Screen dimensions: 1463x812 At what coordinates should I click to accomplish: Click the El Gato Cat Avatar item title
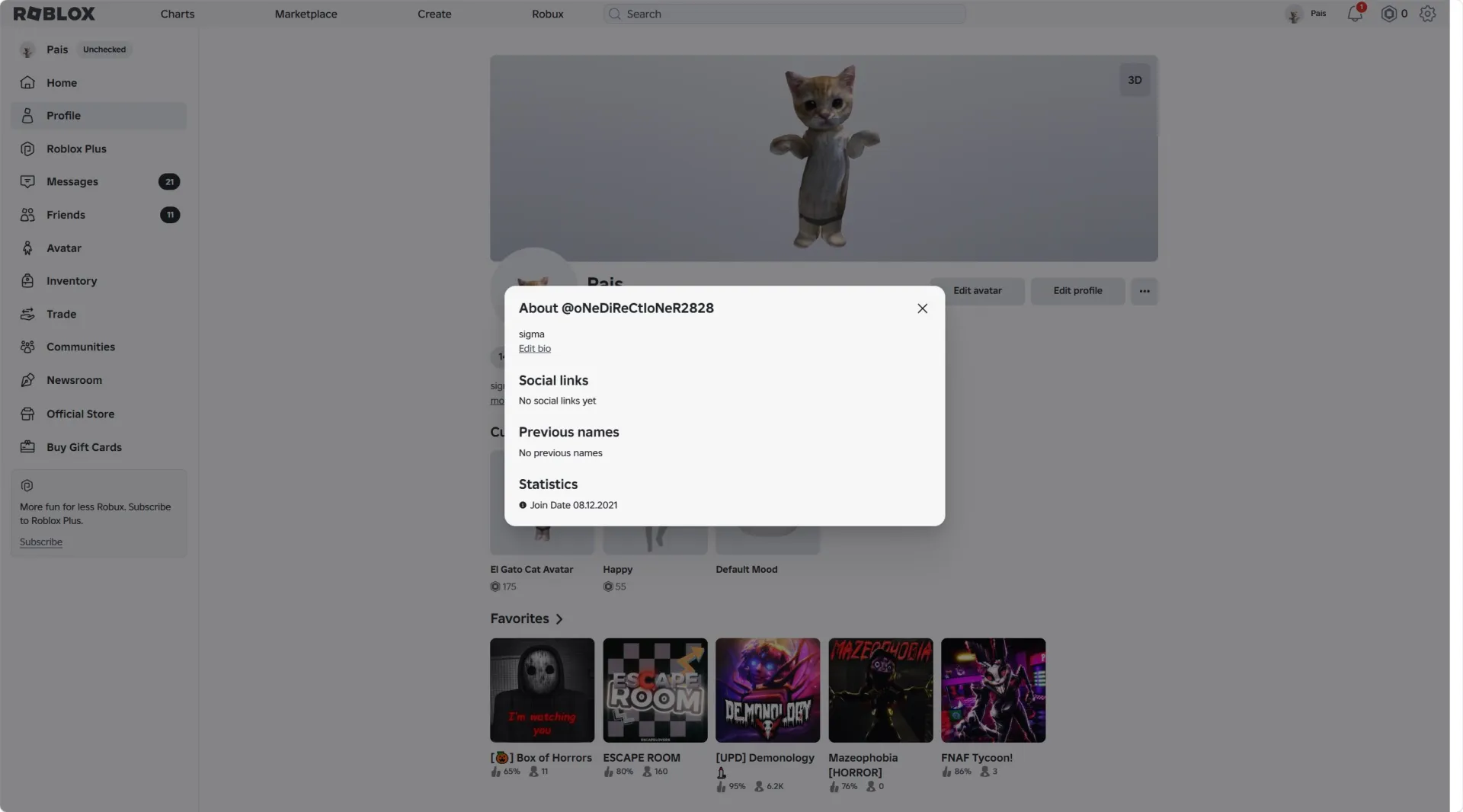(531, 570)
